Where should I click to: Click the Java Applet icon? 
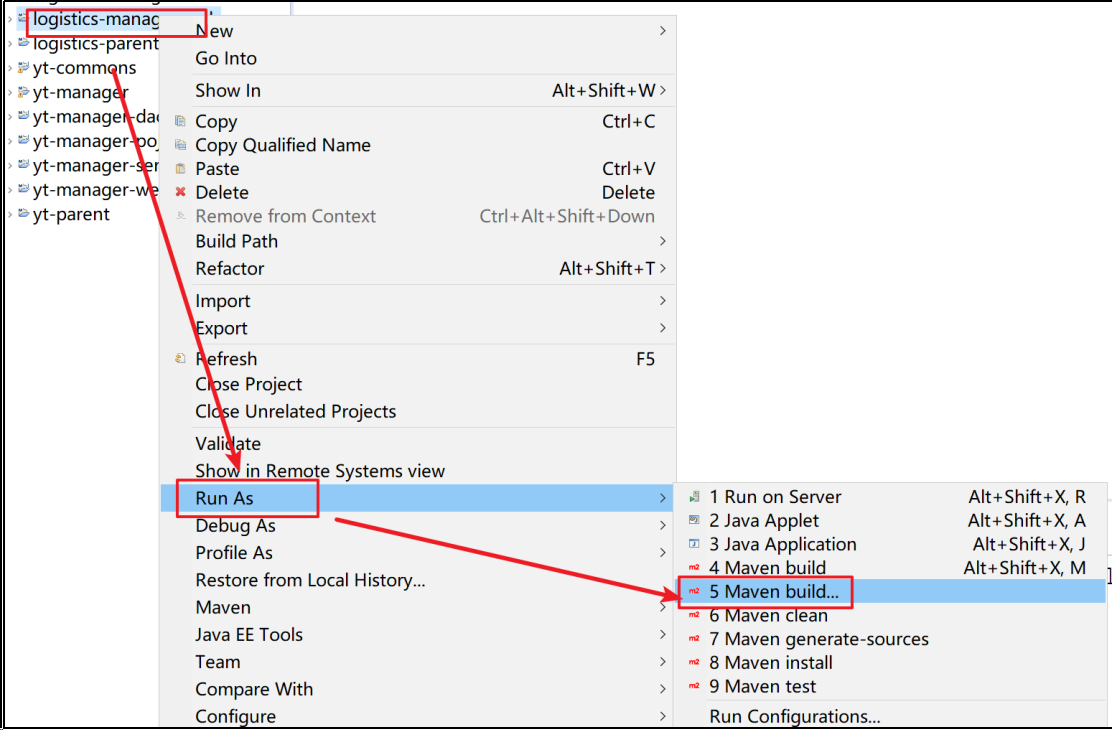[694, 520]
